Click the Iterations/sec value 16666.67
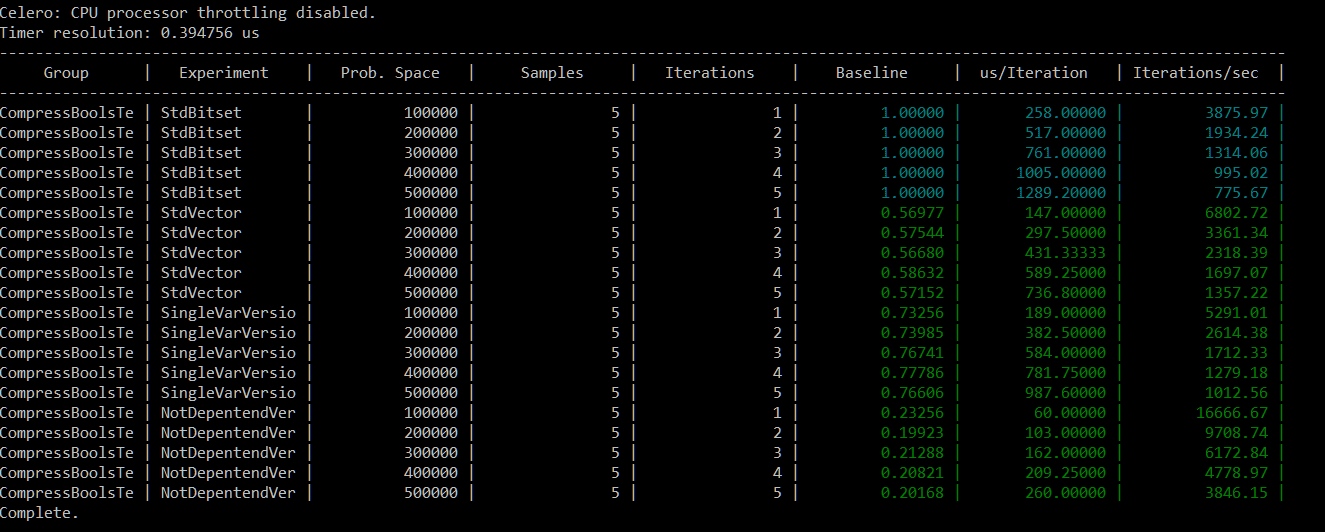The image size is (1325, 532). [1233, 413]
